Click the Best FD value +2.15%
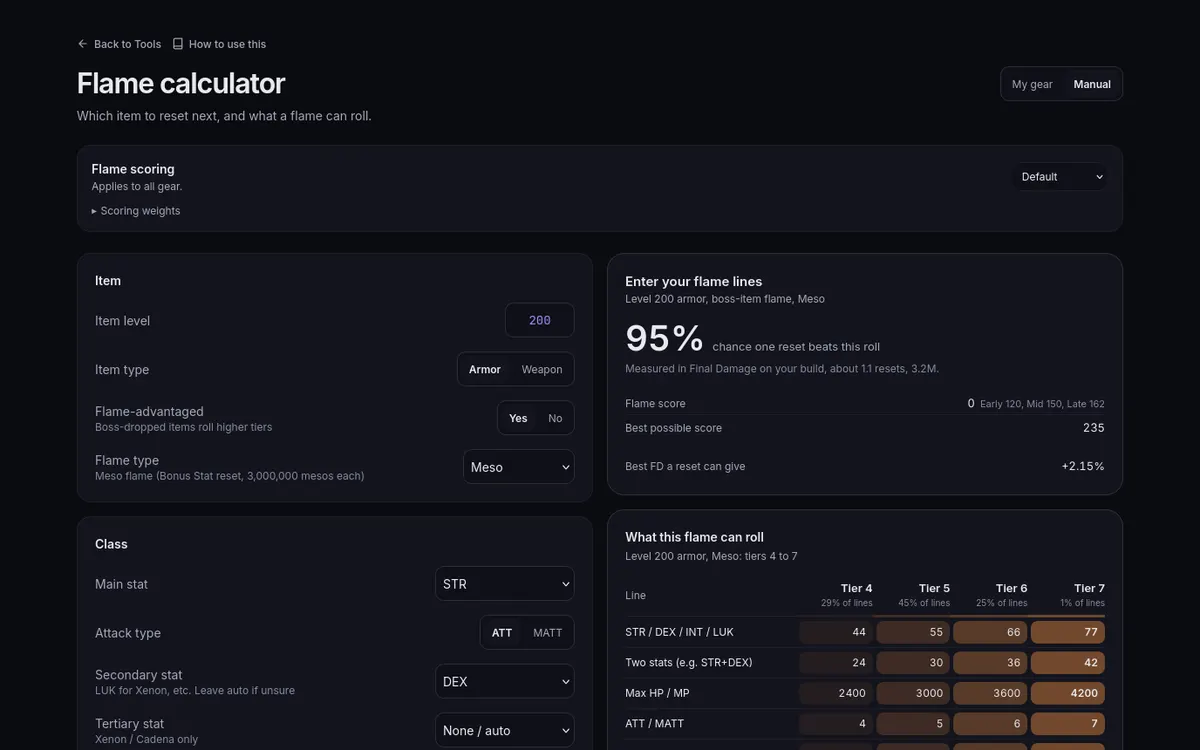 [1083, 467]
